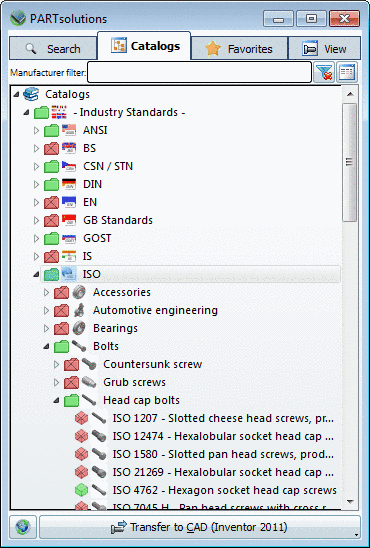Select ISO 4762 Hexagon socket head cap screws
Image resolution: width=370 pixels, height=548 pixels.
pyautogui.click(x=225, y=490)
